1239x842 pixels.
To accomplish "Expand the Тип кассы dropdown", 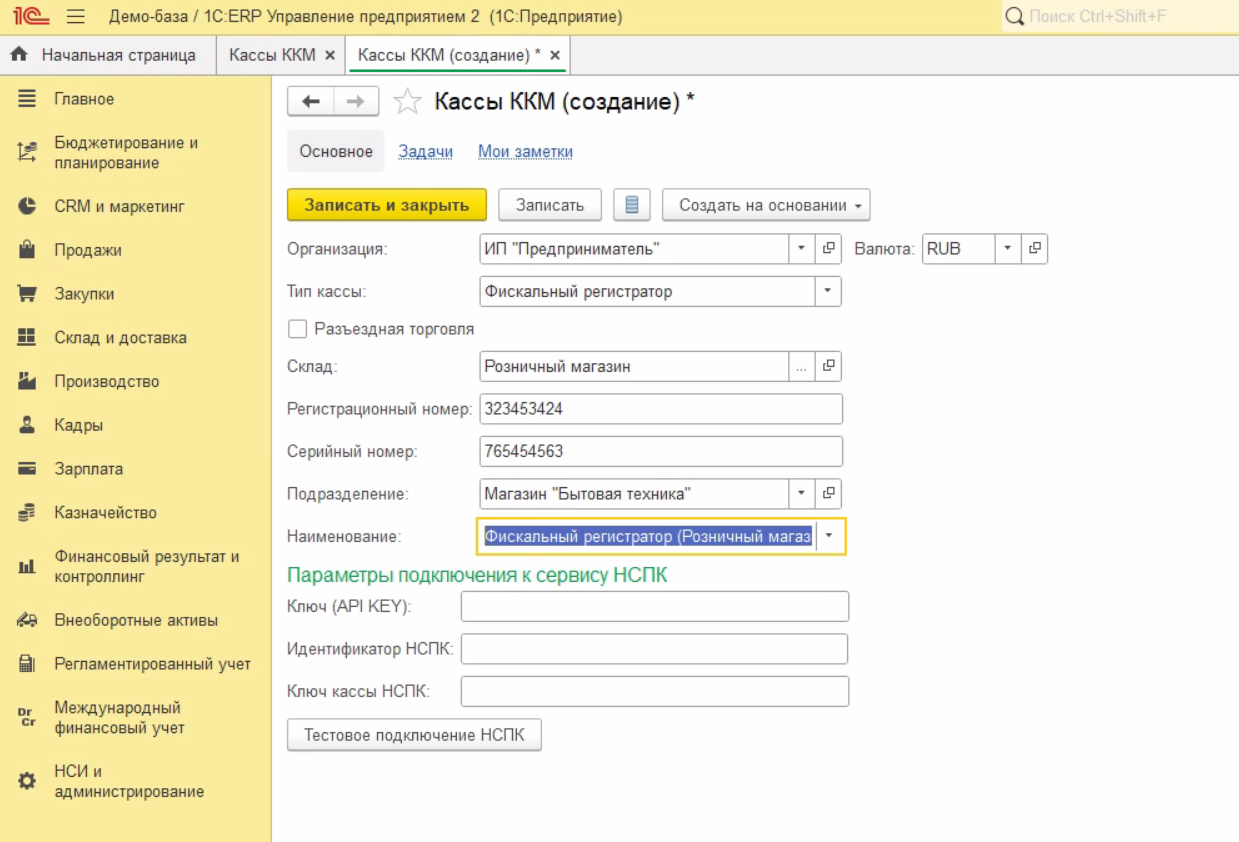I will (x=828, y=292).
